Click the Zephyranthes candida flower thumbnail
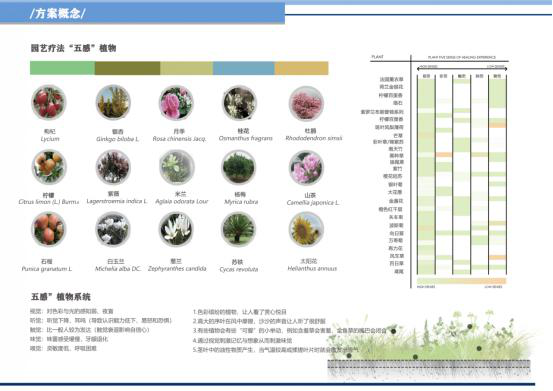 pyautogui.click(x=176, y=229)
